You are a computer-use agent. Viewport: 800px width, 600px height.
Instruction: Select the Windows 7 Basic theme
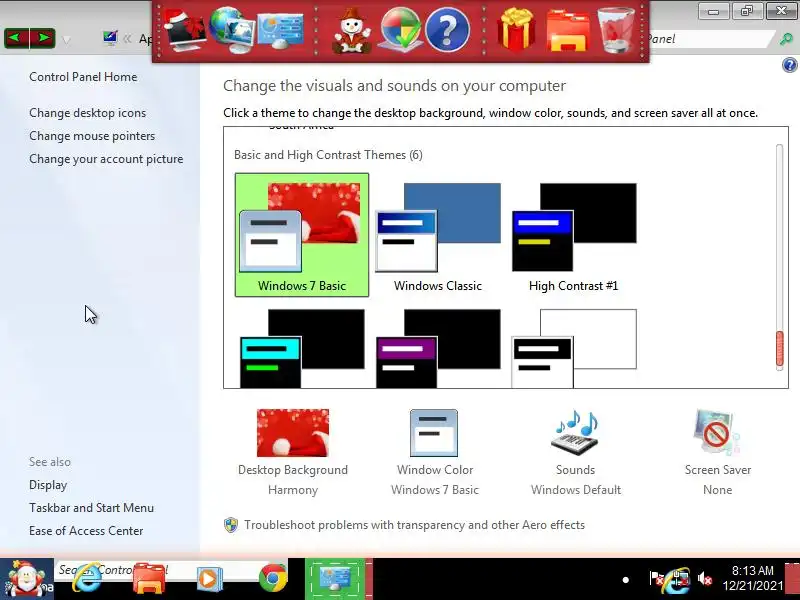click(302, 235)
